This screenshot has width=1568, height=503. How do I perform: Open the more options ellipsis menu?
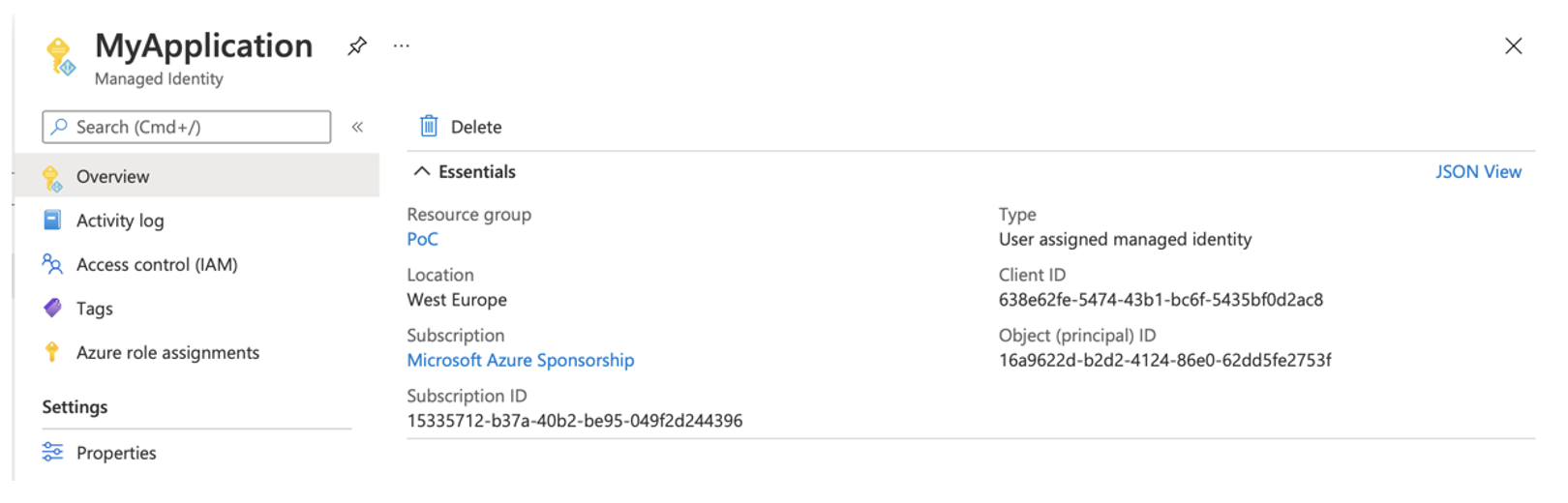(x=402, y=45)
